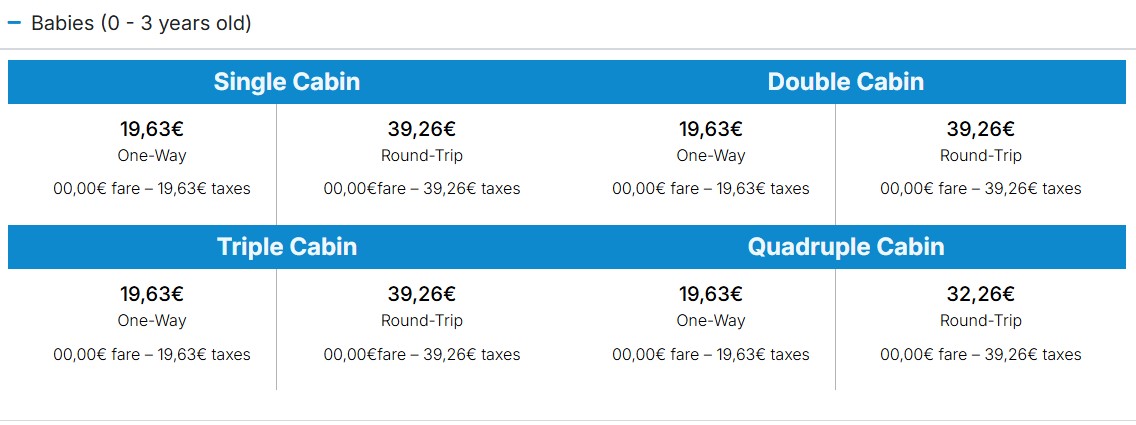Click Quadruple Cabin Round-Trip label
The width and height of the screenshot is (1136, 425).
980,321
